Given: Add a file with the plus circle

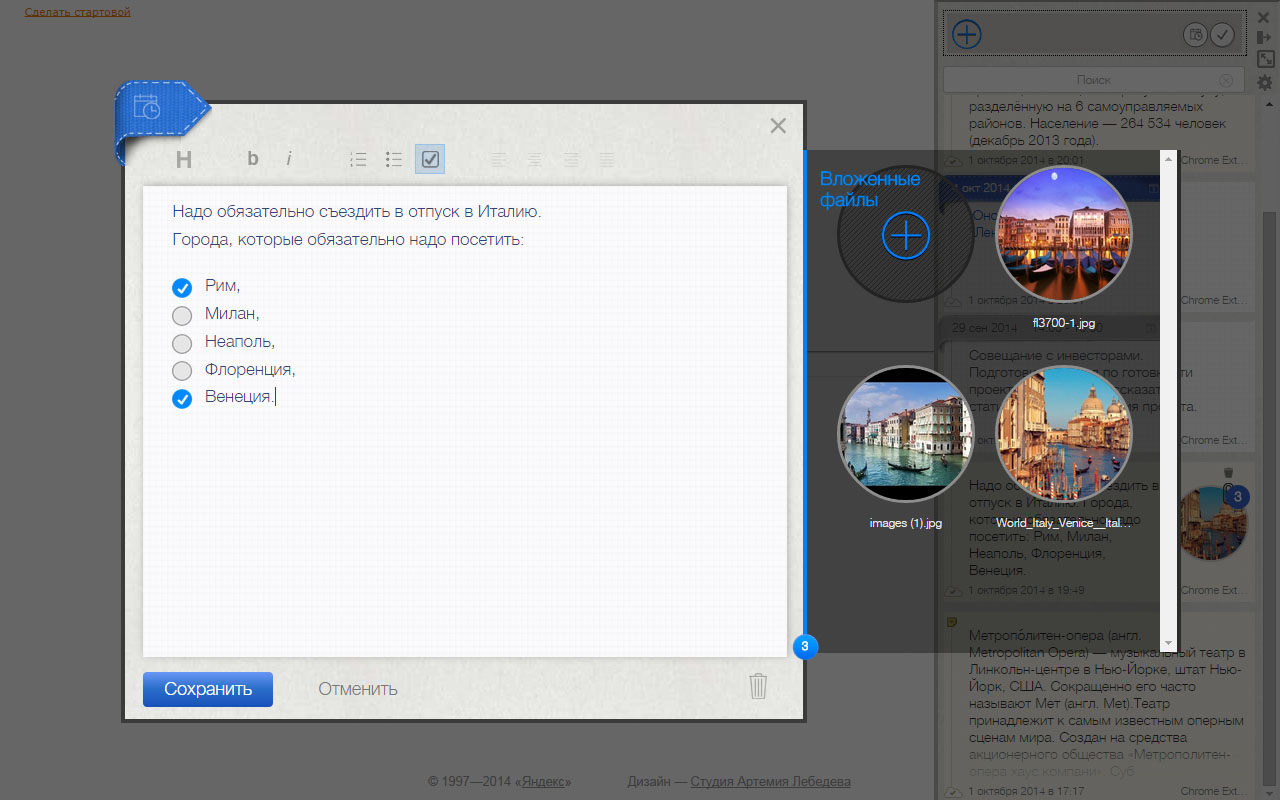Looking at the screenshot, I should click(906, 236).
